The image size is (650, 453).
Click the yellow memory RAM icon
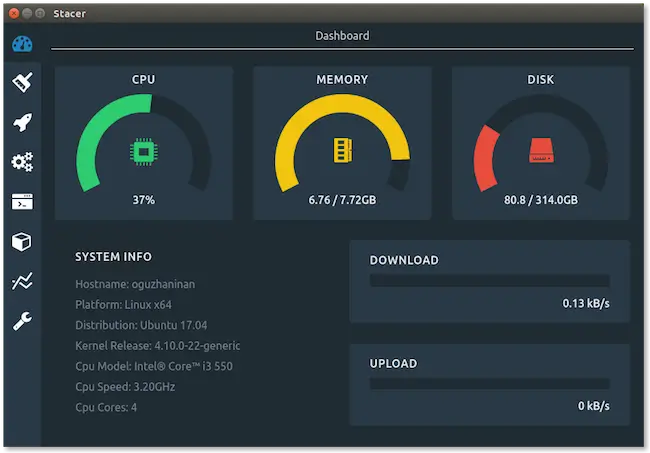[x=343, y=150]
